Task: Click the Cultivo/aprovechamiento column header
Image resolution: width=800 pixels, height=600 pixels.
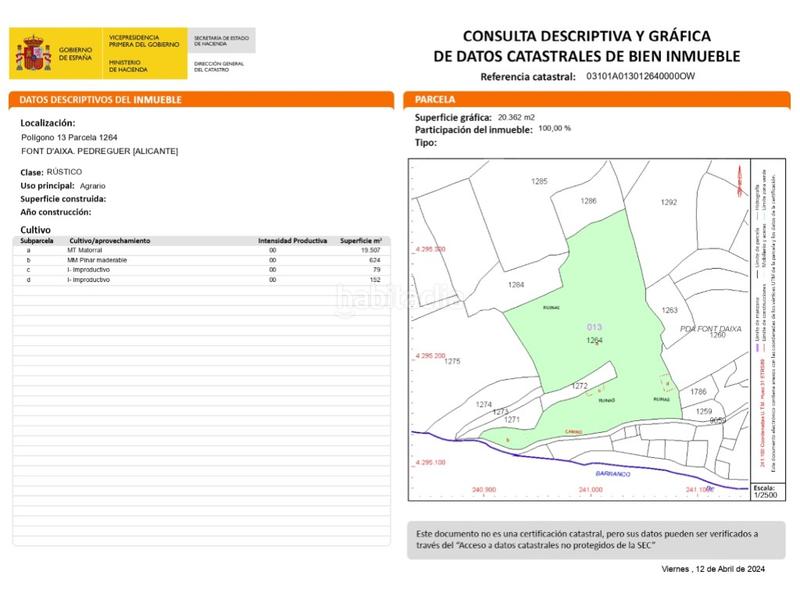Action: (x=109, y=241)
